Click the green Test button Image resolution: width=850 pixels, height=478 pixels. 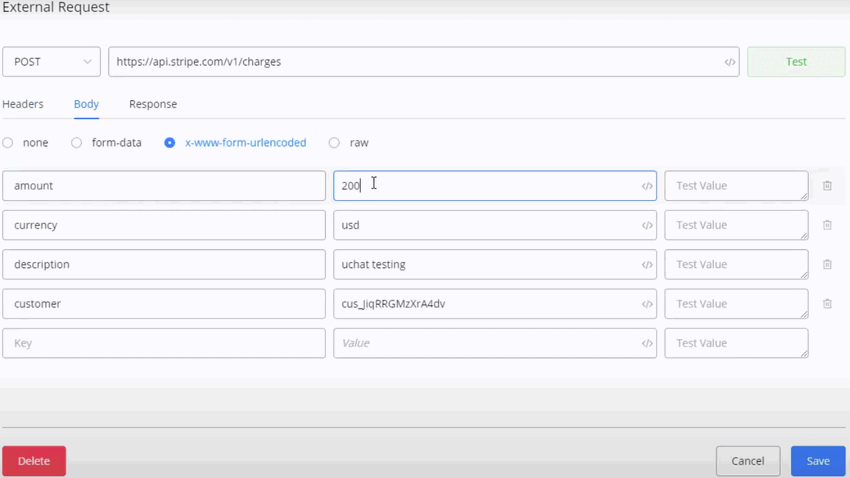(x=796, y=62)
